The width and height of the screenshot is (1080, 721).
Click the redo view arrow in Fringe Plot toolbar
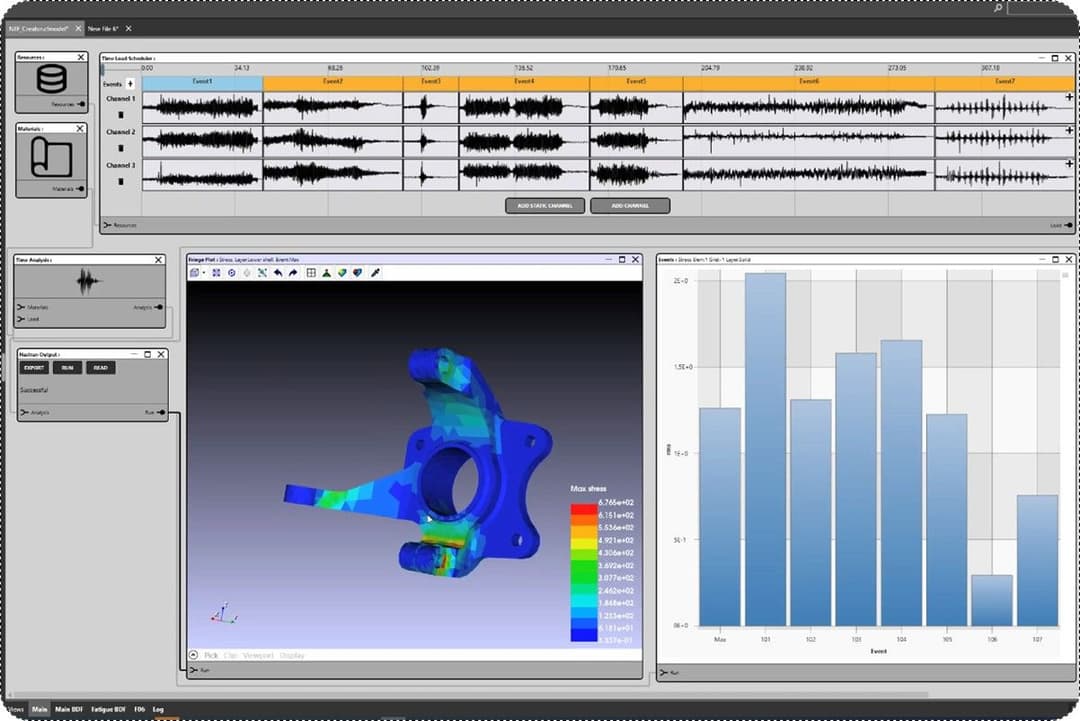[293, 272]
